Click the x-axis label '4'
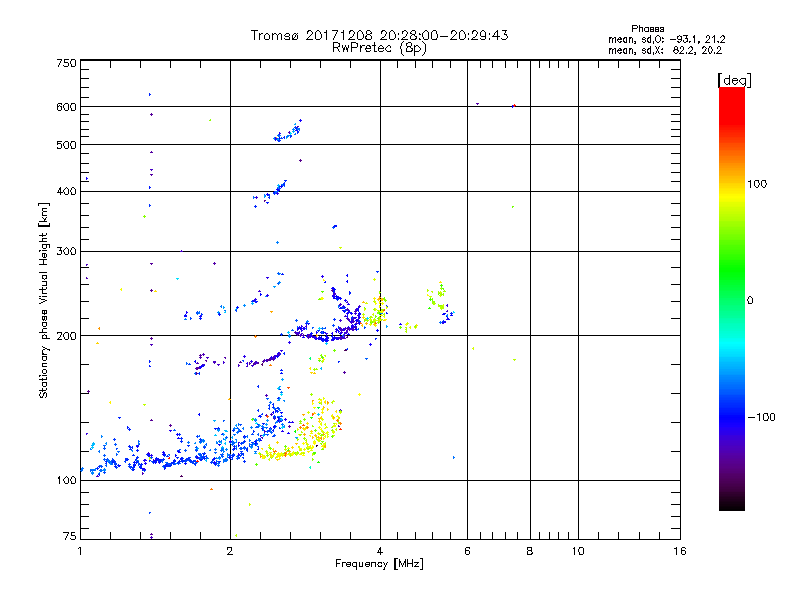Viewport: 800px width, 600px height. click(x=380, y=551)
